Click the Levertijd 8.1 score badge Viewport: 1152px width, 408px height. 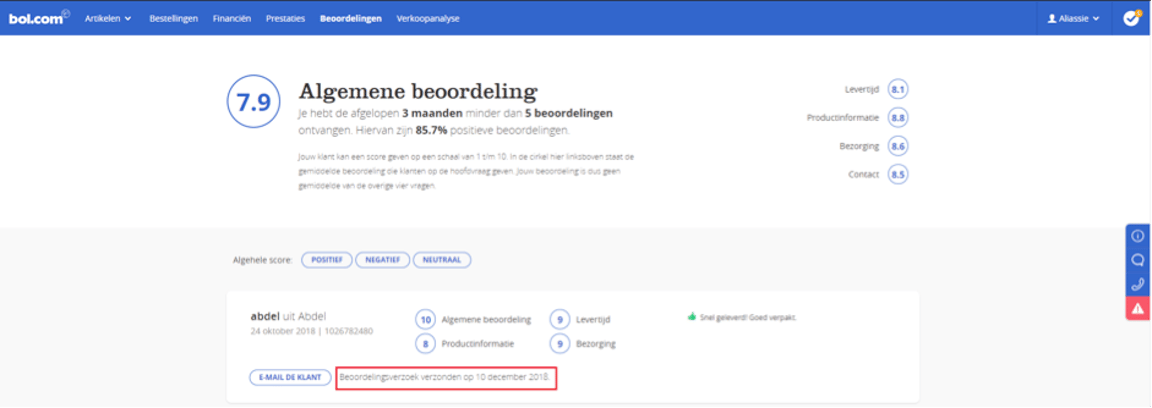coord(898,90)
